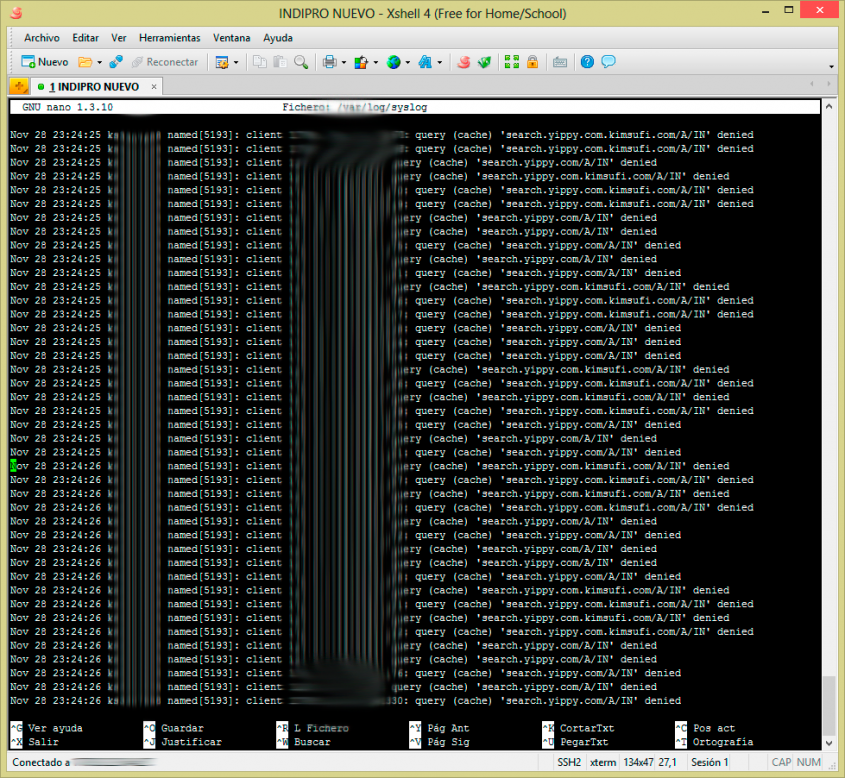Viewport: 845px width, 778px height.
Task: Expand the encoding globe dropdown arrow
Action: click(408, 62)
